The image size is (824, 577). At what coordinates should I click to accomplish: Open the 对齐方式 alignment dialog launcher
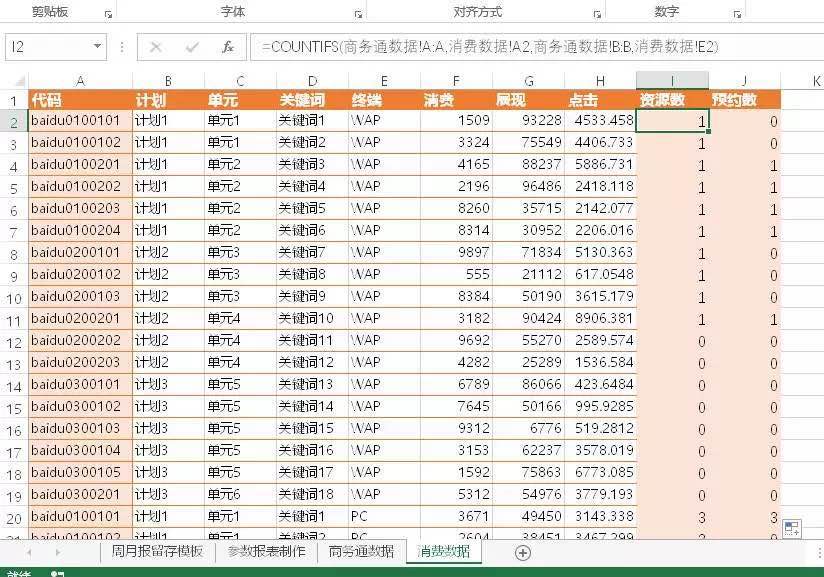597,15
